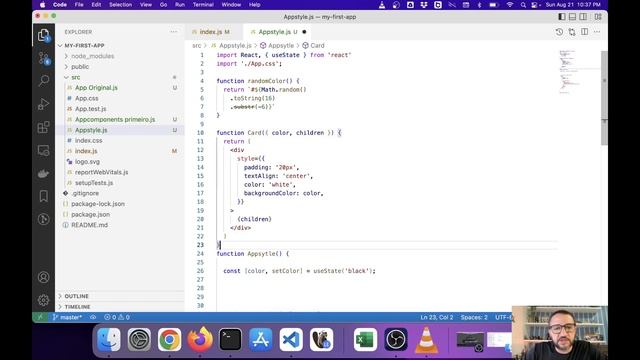The width and height of the screenshot is (640, 360).
Task: Click the eye icon beside master in status bar
Action: [93, 317]
